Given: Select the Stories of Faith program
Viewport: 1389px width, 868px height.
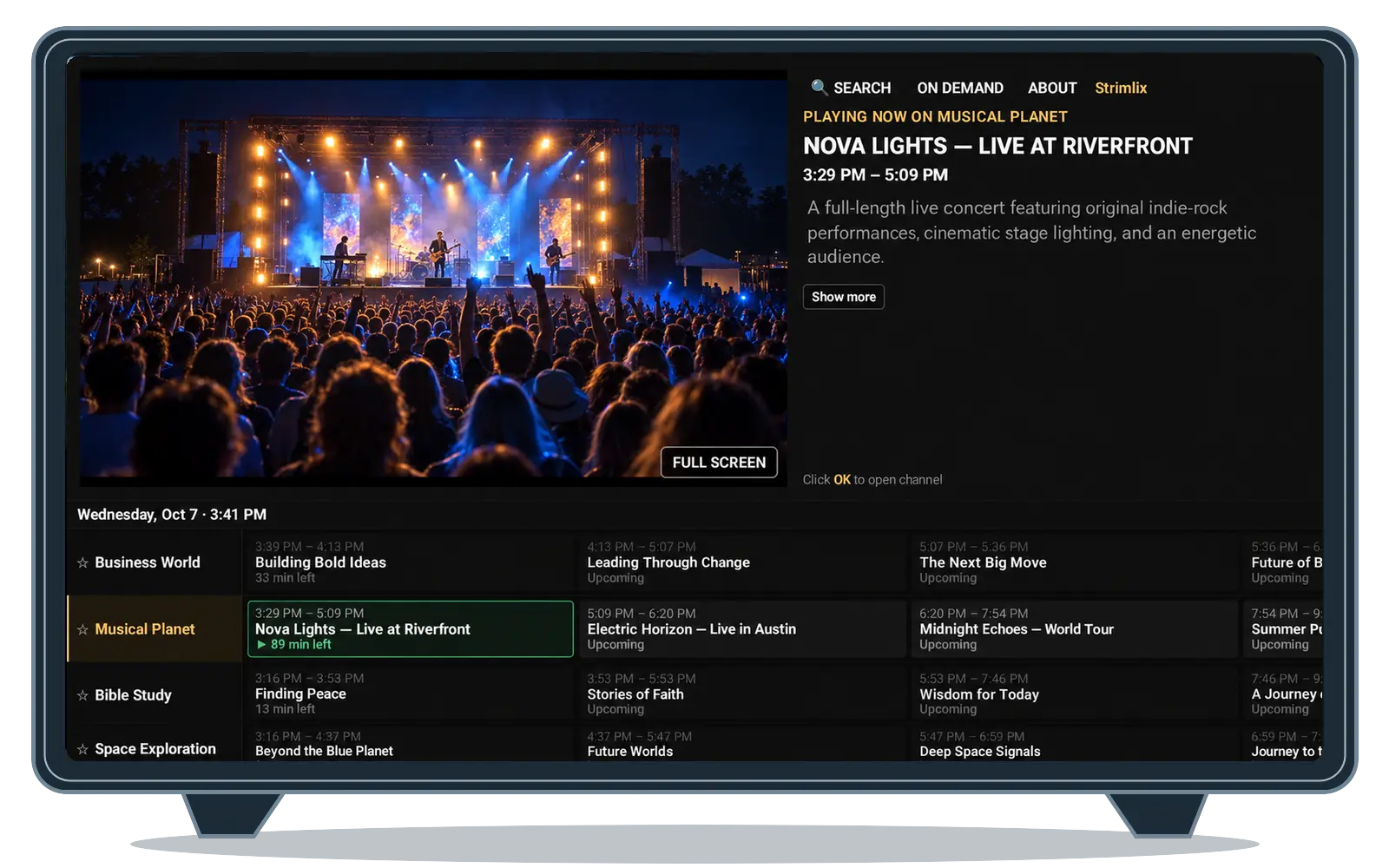Looking at the screenshot, I should [742, 694].
